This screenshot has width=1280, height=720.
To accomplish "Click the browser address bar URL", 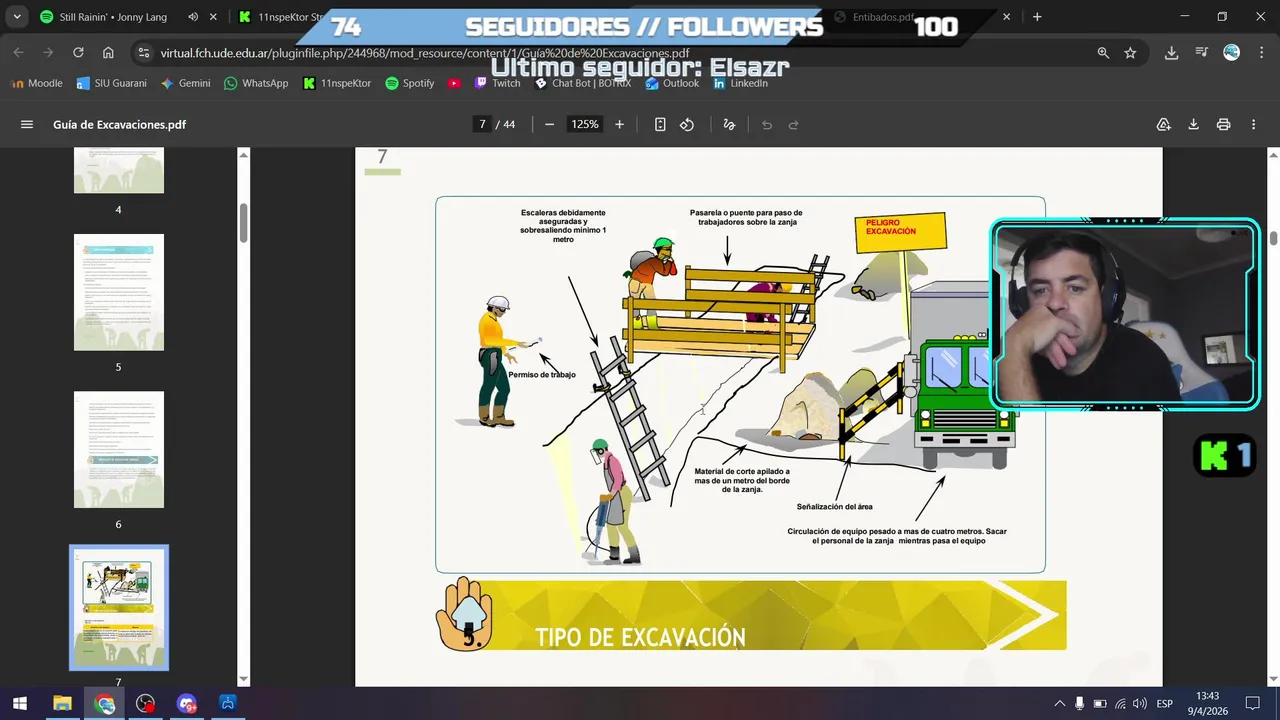I will 424,53.
